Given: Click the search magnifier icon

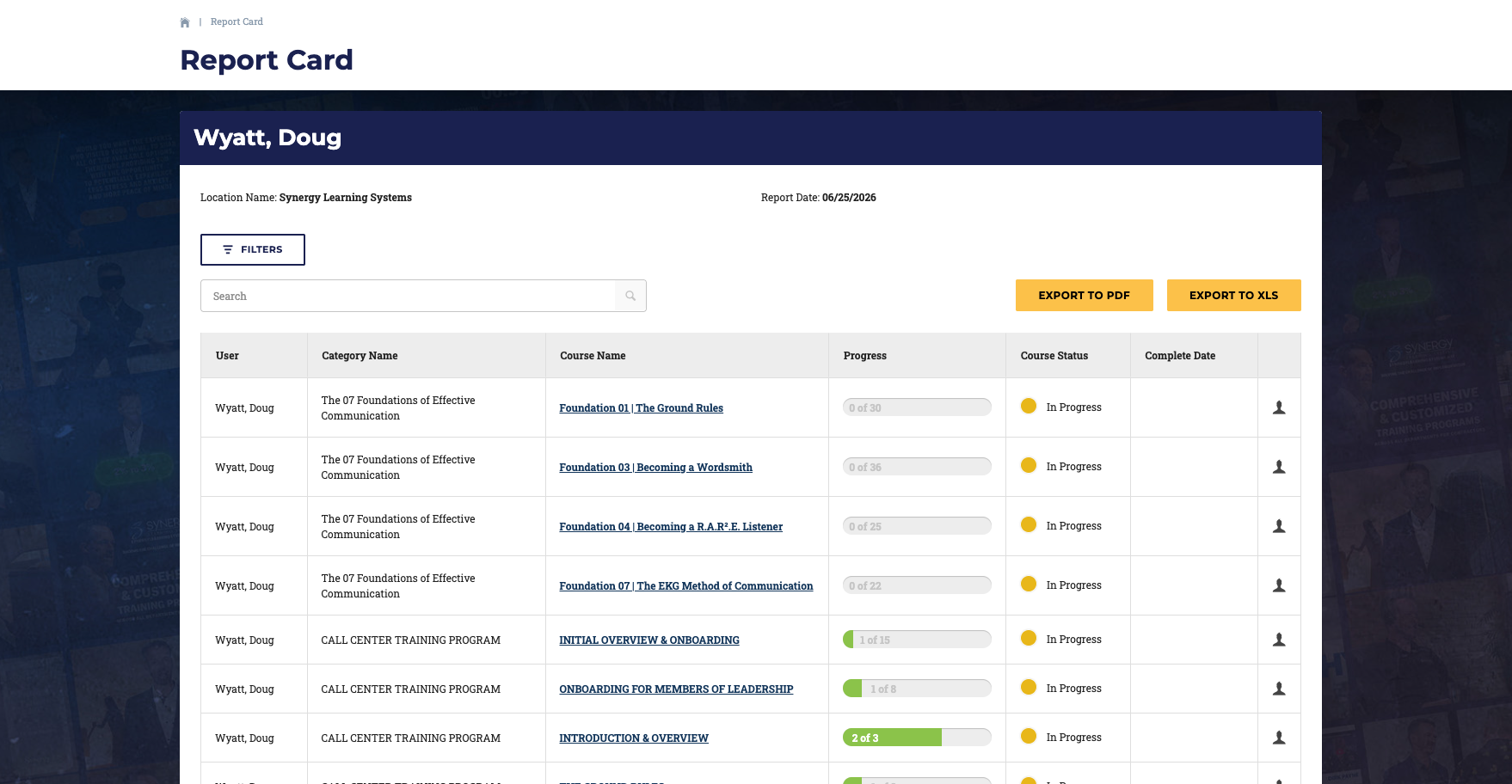Looking at the screenshot, I should tap(630, 296).
